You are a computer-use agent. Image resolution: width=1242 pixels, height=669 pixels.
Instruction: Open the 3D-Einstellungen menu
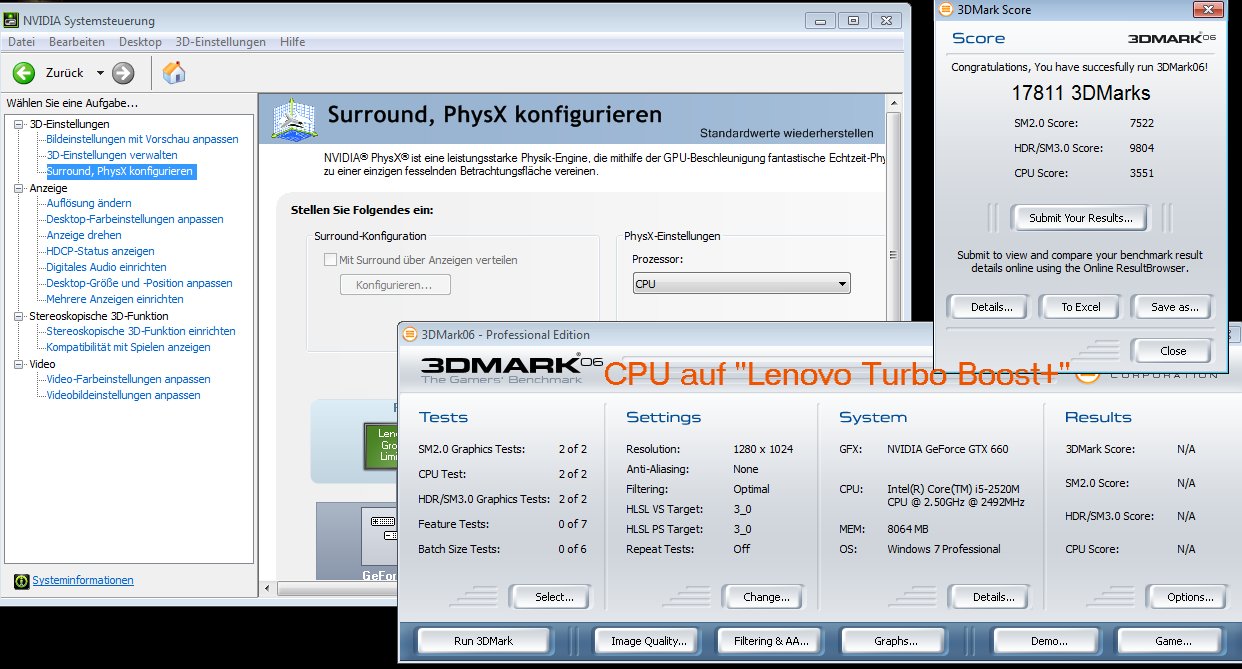(x=221, y=42)
